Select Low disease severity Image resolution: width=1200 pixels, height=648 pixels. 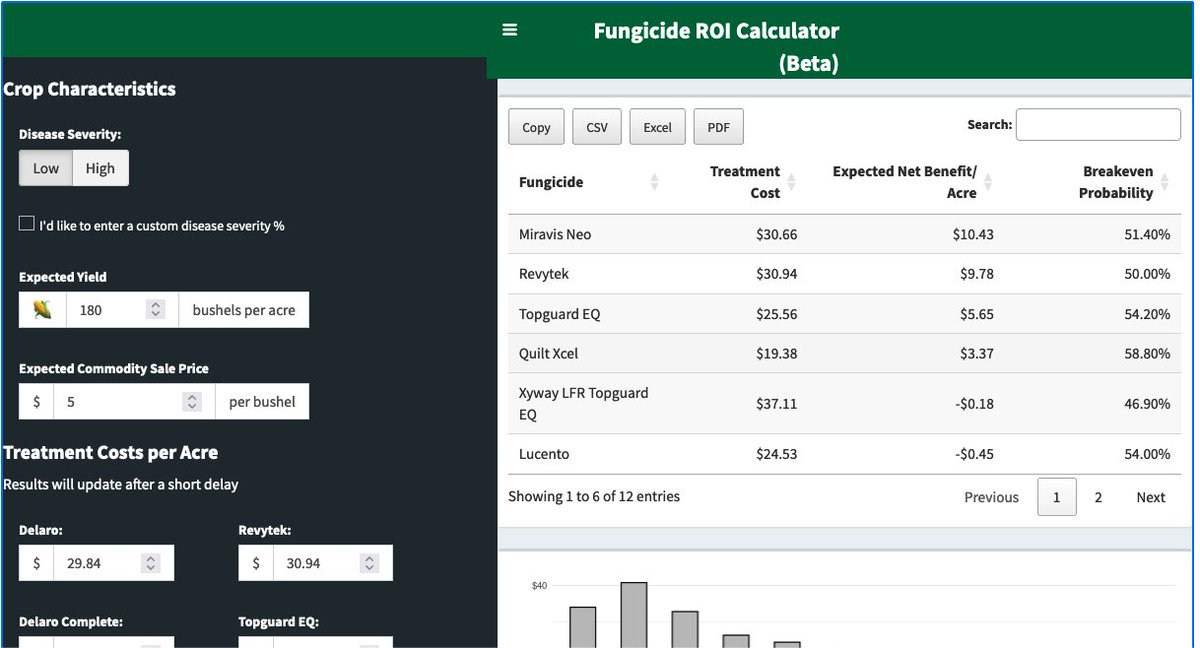45,168
